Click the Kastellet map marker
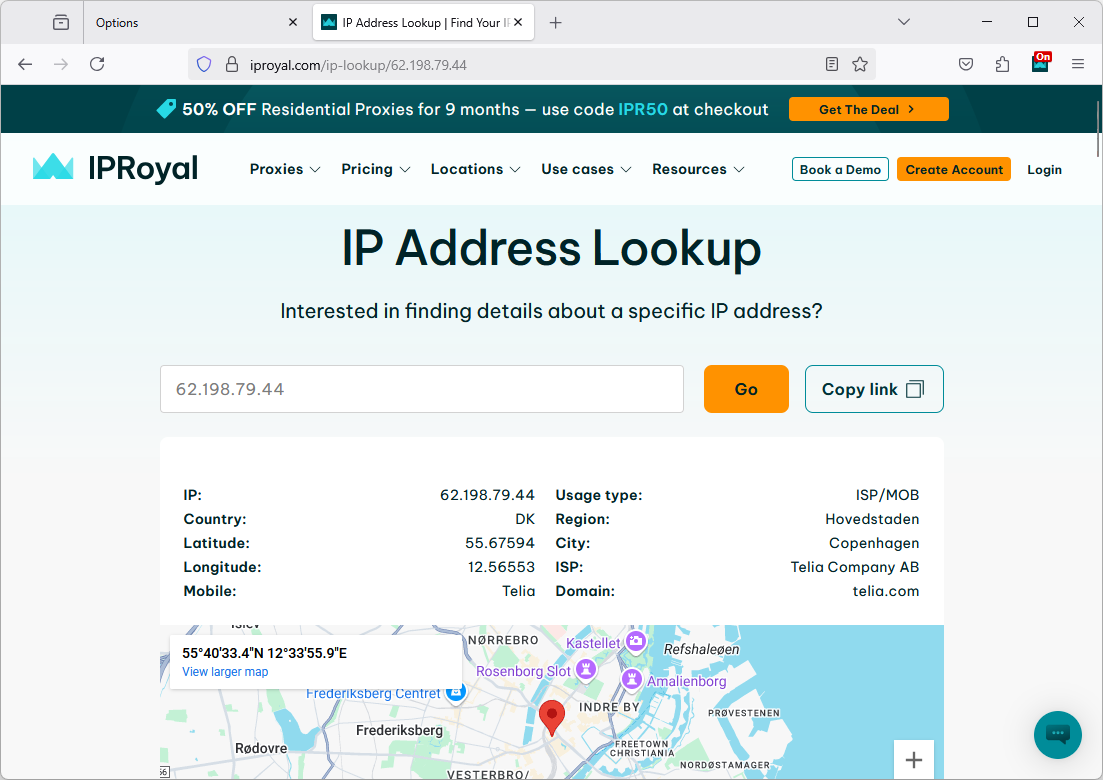This screenshot has width=1103, height=780. click(636, 641)
